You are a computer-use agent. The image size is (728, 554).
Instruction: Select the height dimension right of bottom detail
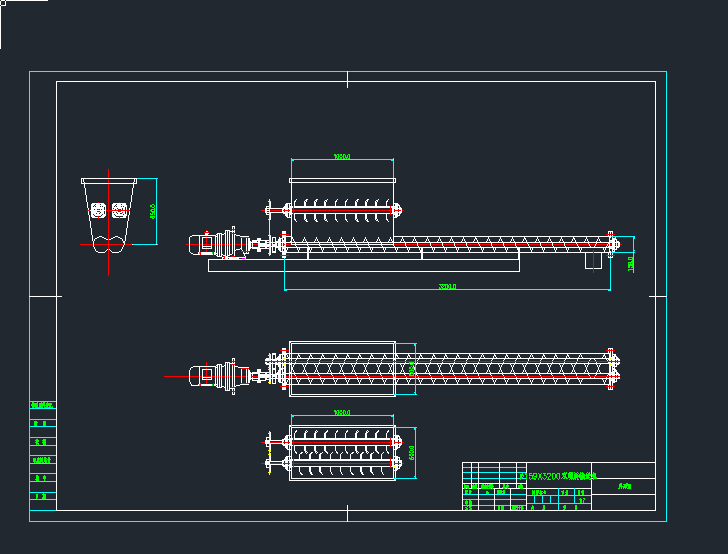point(412,452)
